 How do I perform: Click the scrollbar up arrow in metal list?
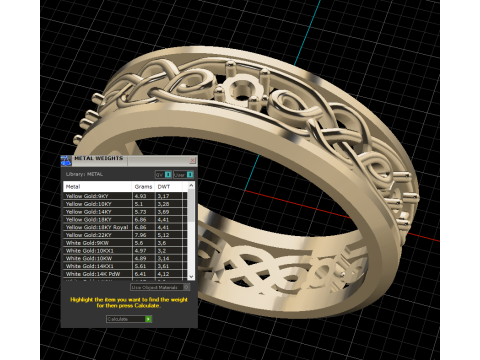pos(191,185)
